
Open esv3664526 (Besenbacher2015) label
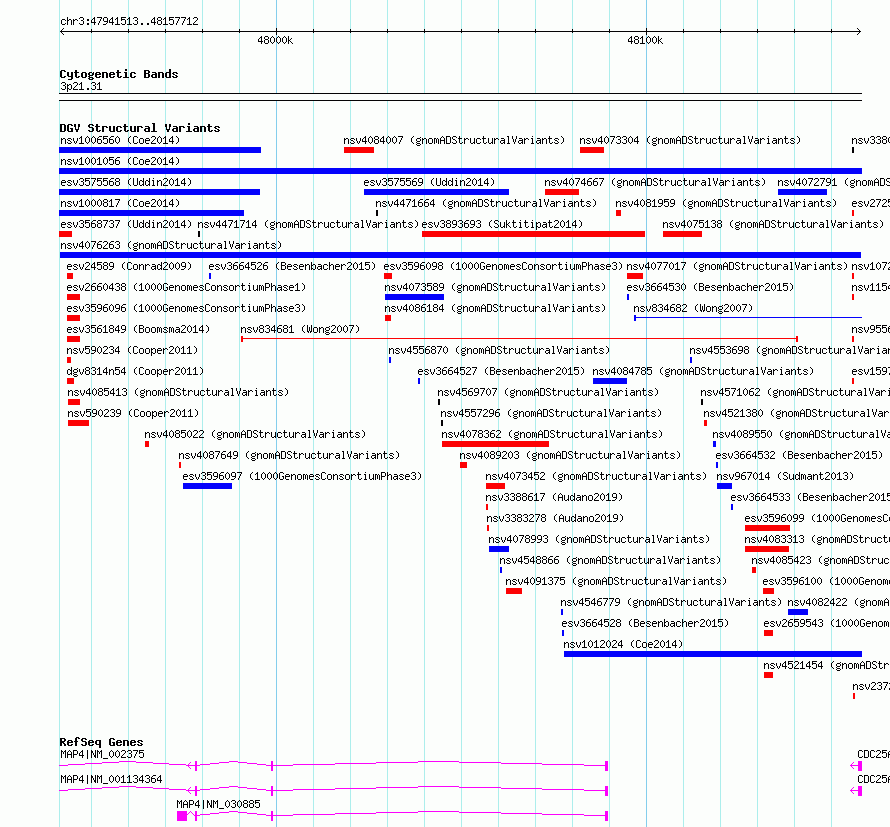[292, 266]
